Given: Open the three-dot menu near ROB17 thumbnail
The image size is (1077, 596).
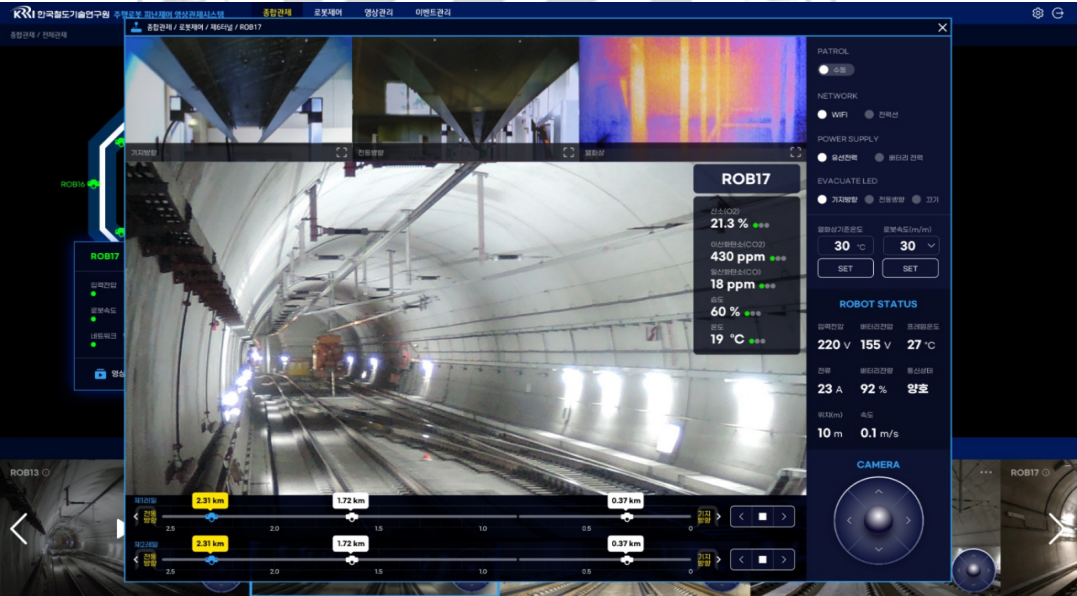Looking at the screenshot, I should point(986,472).
